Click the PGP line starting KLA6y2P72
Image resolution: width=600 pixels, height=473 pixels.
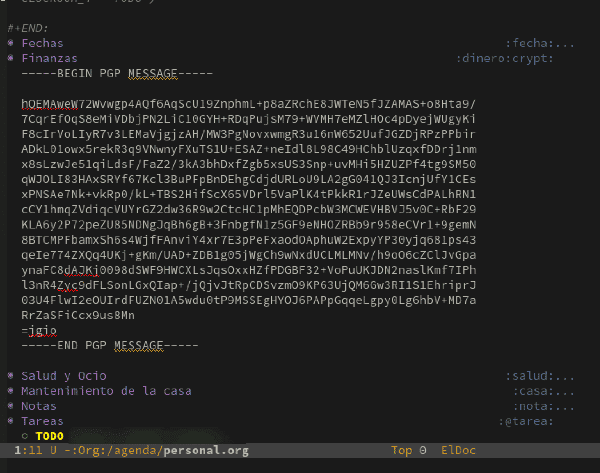[249, 225]
